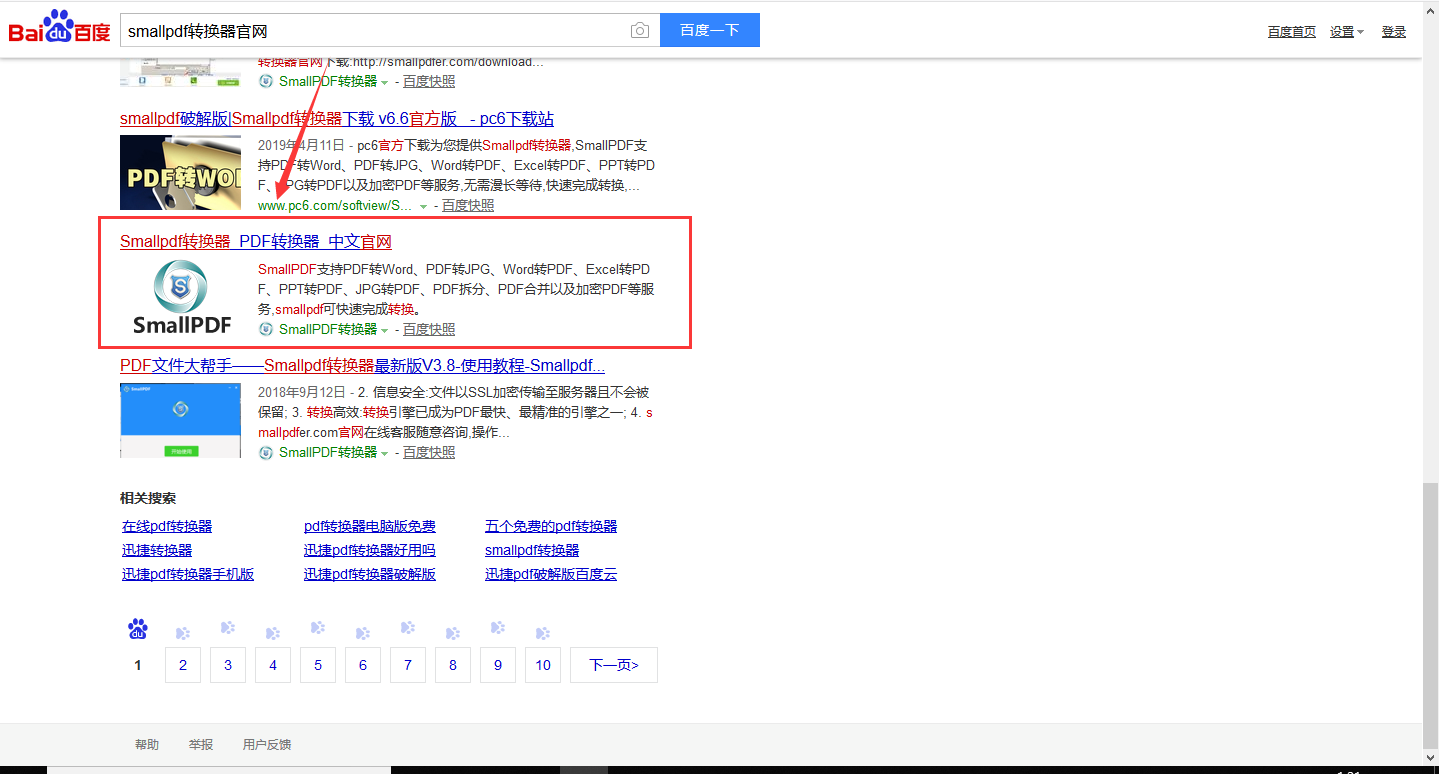Screen dimensions: 1439x774
Task: Open related search 五个免费的pdf转换器
Action: [551, 526]
